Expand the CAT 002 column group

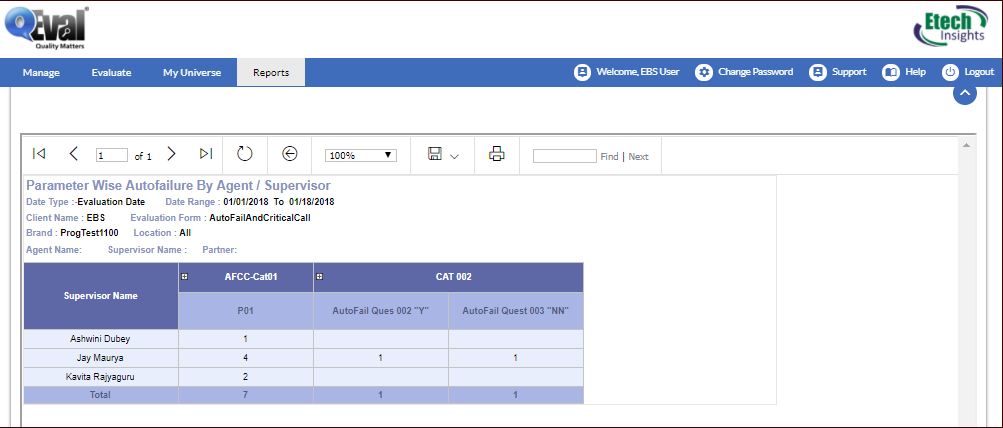click(x=320, y=276)
